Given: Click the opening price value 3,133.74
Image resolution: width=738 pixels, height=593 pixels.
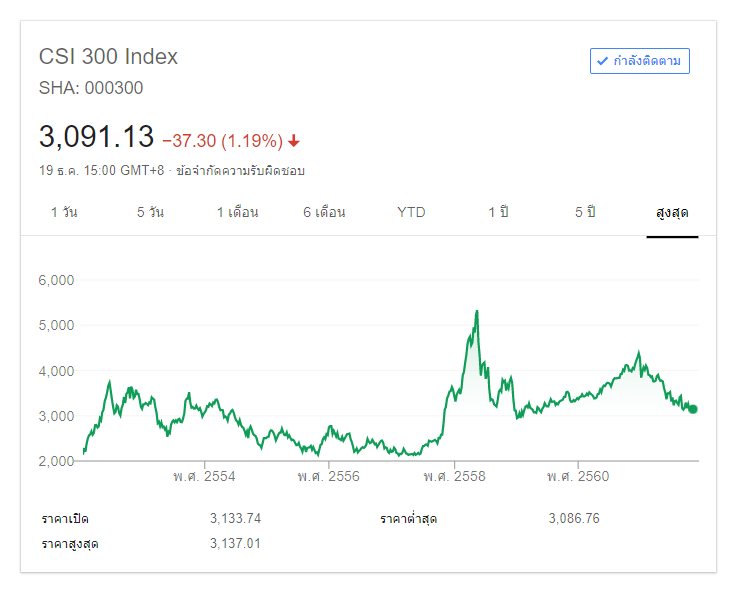Looking at the screenshot, I should point(236,518).
